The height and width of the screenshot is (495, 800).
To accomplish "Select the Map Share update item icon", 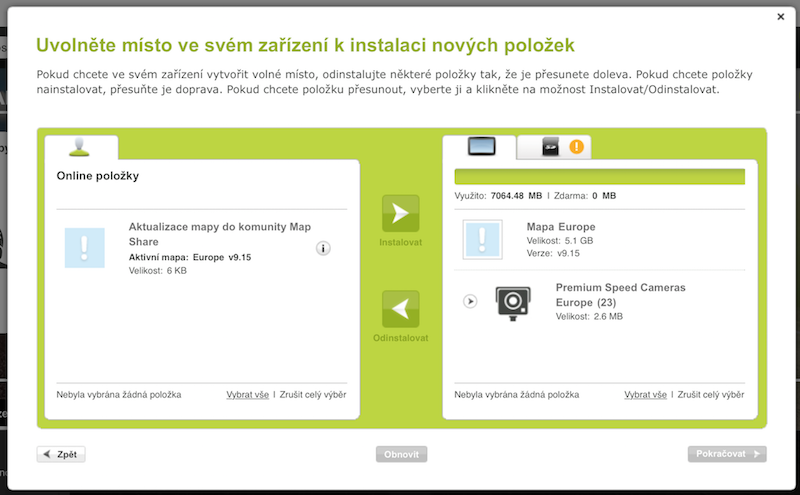I will tap(84, 247).
